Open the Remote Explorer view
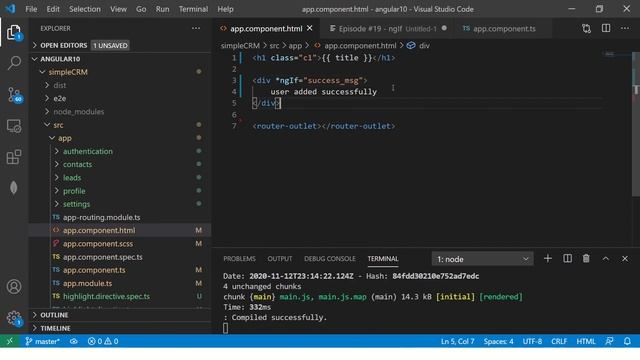Screen dimensions: 640x360 [14, 126]
